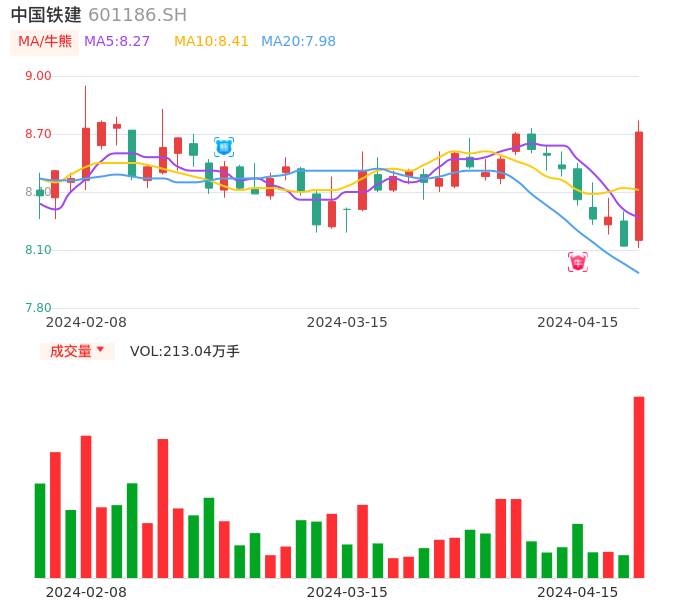Click the blue bear signal marker icon

[224, 147]
